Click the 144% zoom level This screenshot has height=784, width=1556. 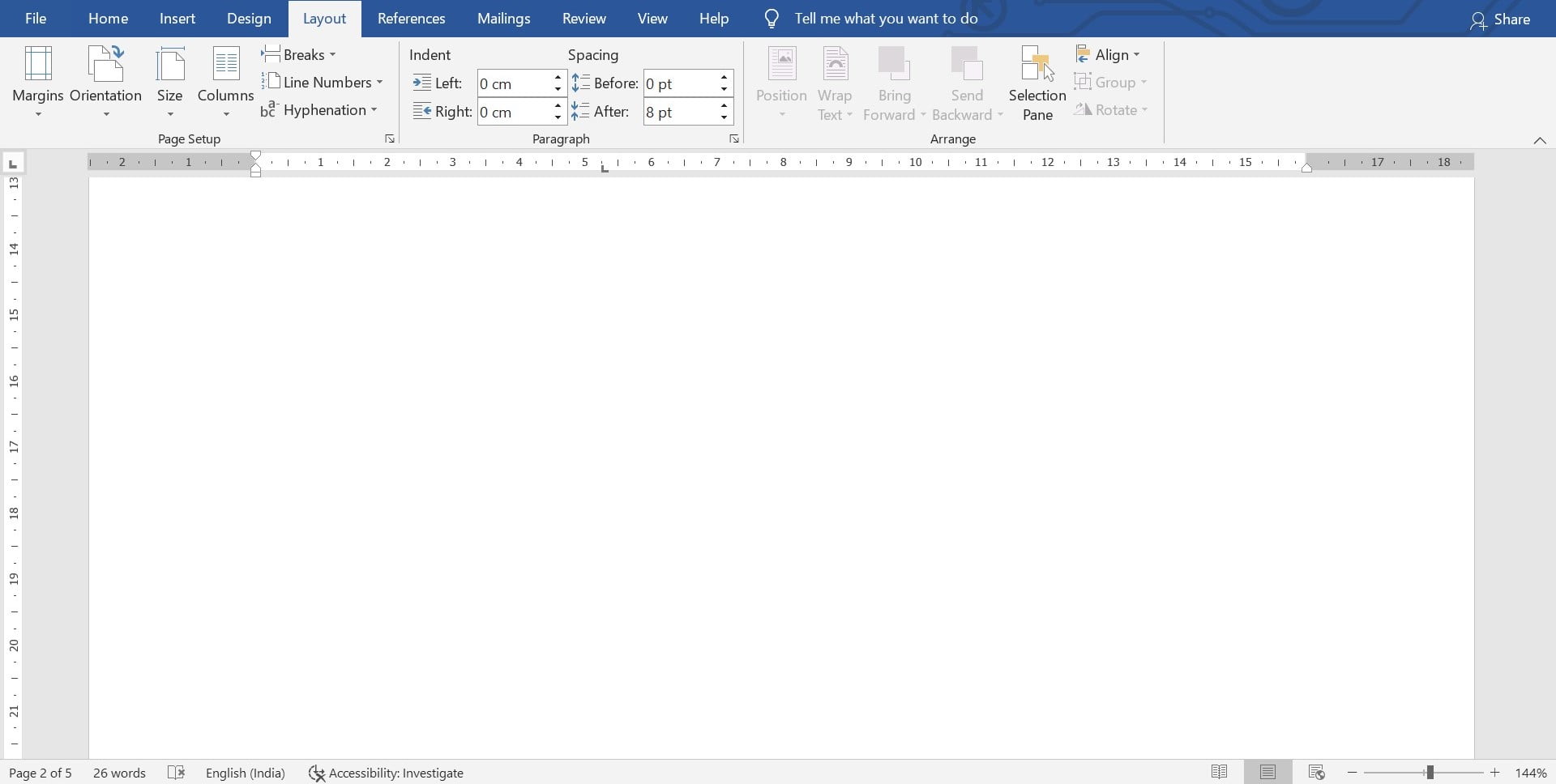1531,773
